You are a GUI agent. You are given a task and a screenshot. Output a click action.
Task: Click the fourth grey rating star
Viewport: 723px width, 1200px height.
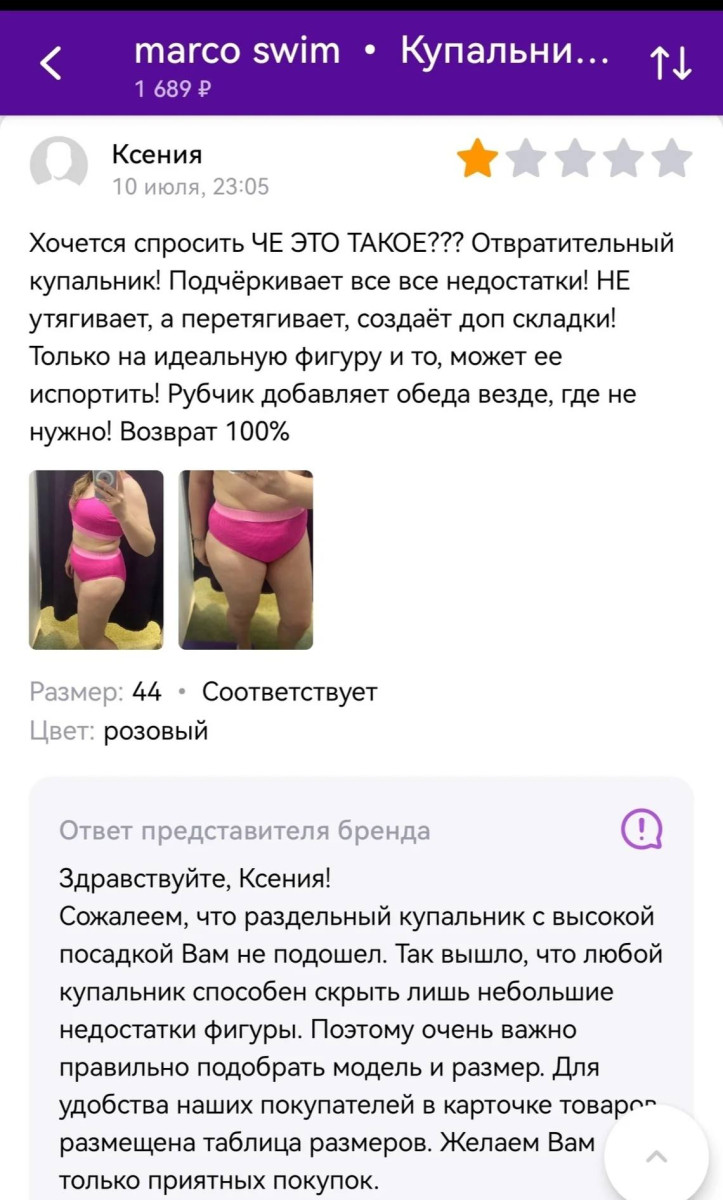pos(623,159)
